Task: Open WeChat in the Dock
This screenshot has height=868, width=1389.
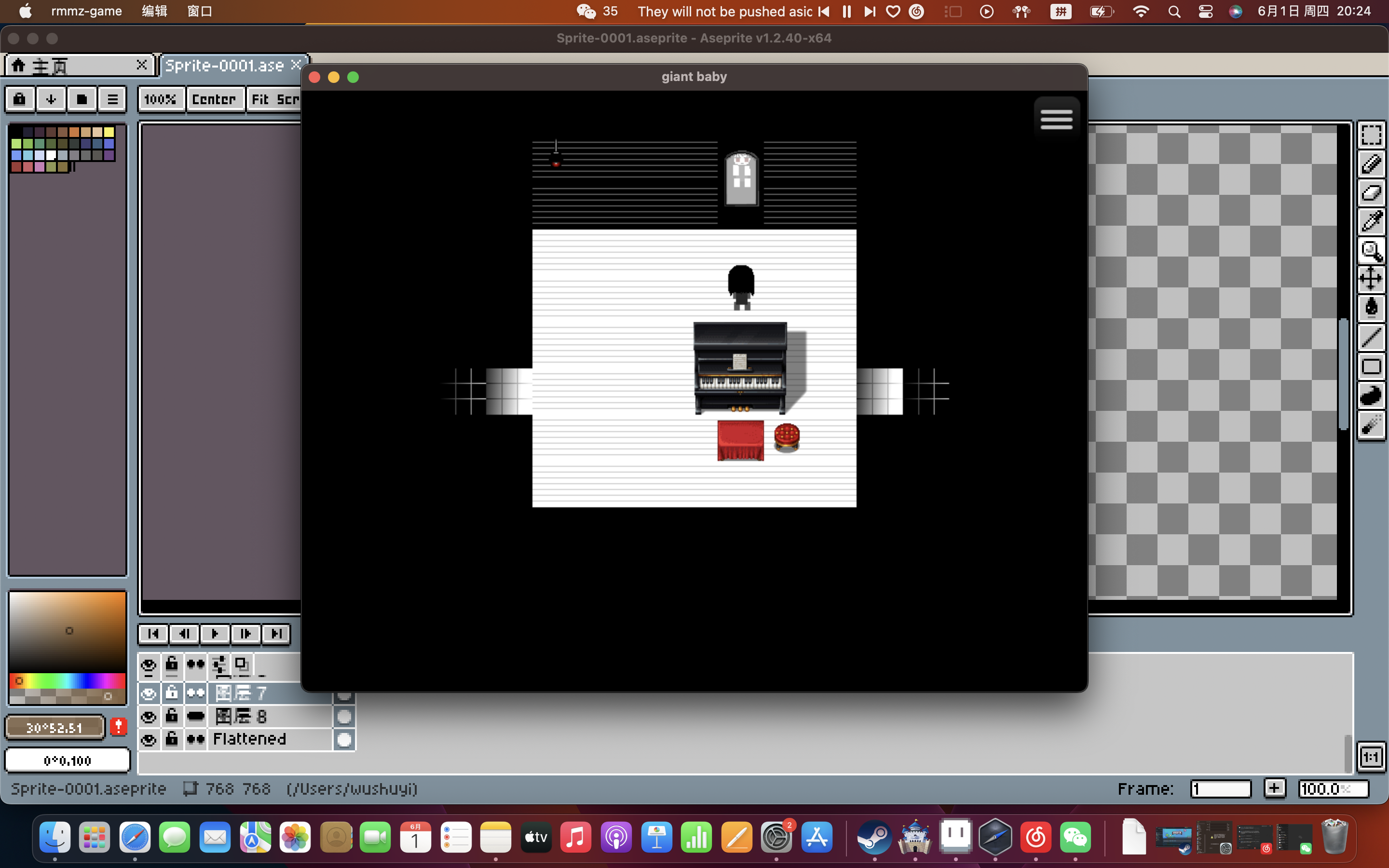Action: pos(1075,838)
